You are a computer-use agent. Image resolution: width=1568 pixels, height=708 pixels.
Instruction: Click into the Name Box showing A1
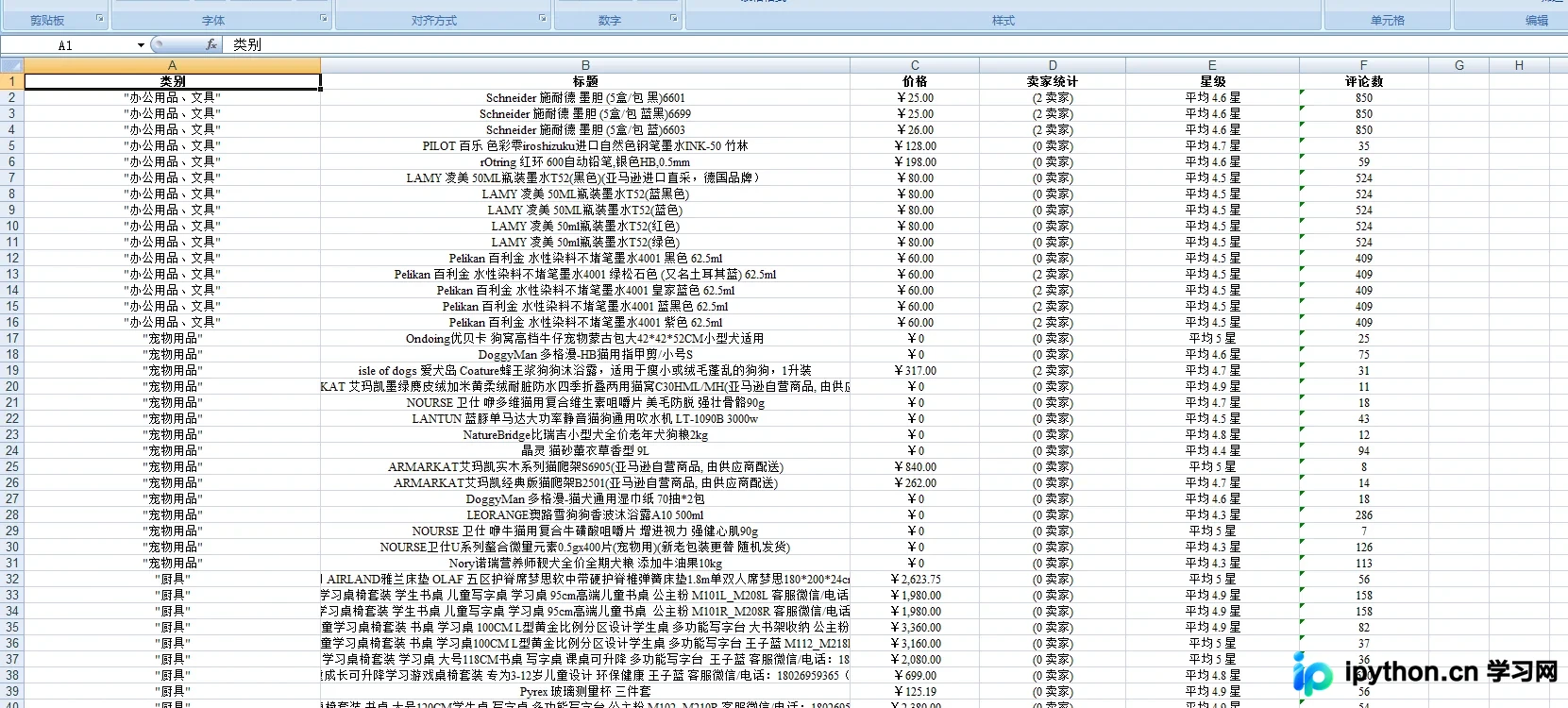[68, 45]
